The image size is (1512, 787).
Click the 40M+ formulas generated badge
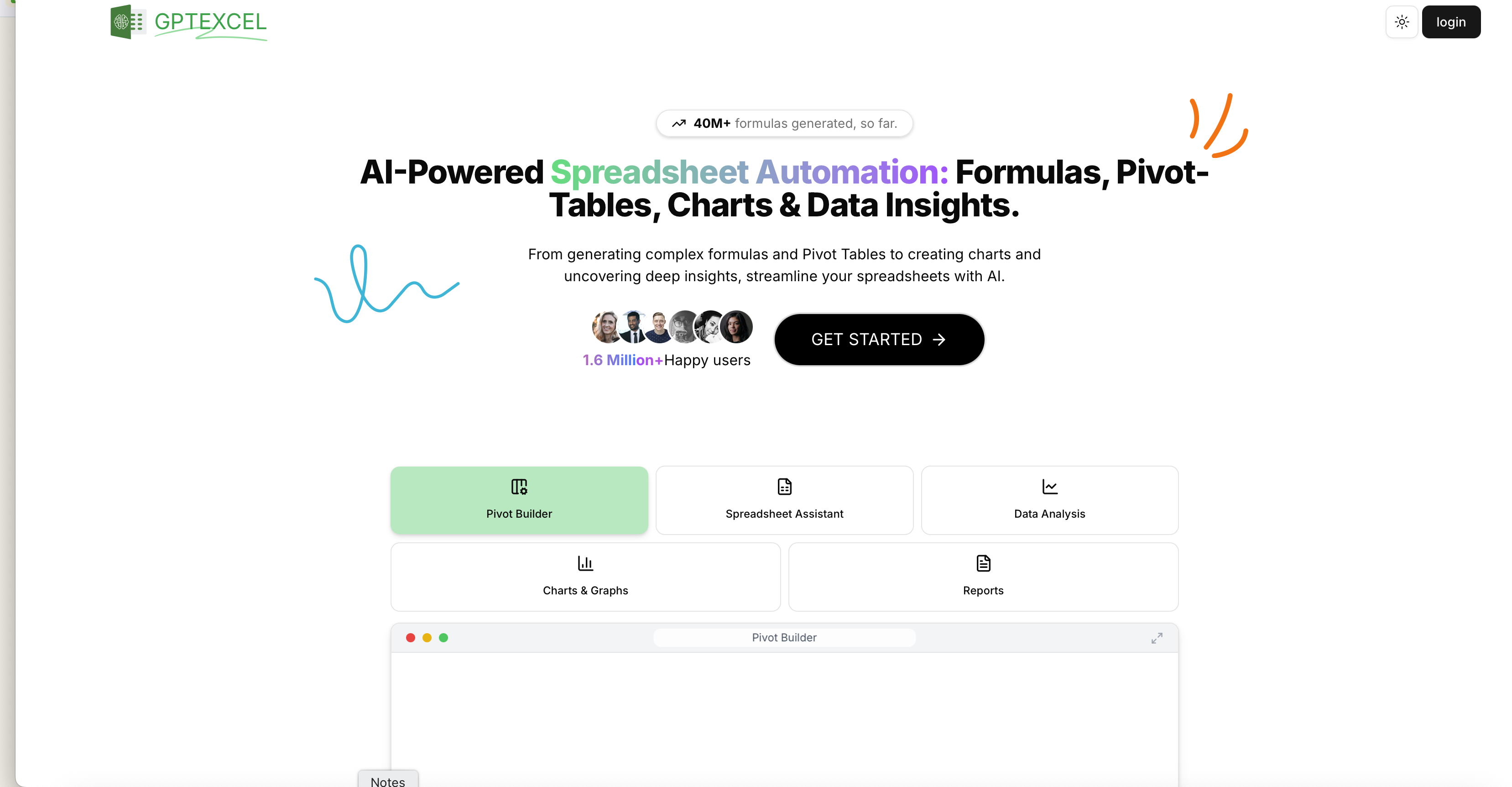tap(784, 123)
